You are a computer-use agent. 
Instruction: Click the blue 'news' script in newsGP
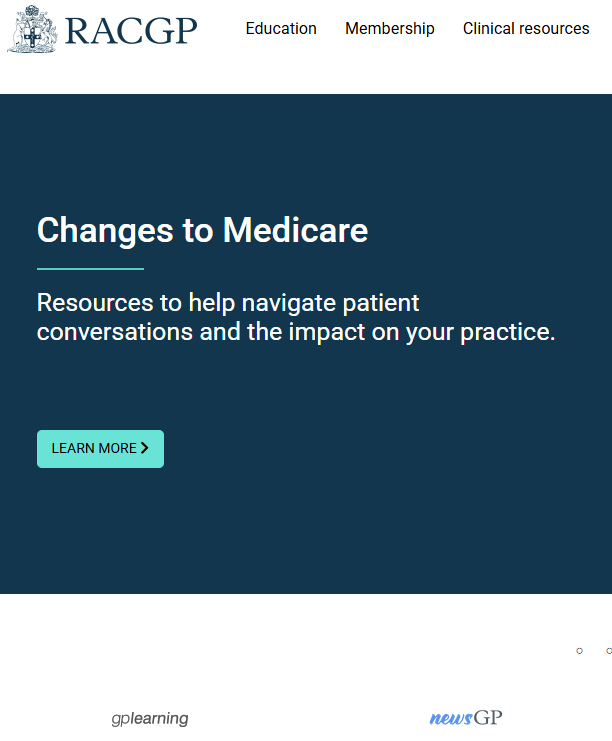(450, 718)
